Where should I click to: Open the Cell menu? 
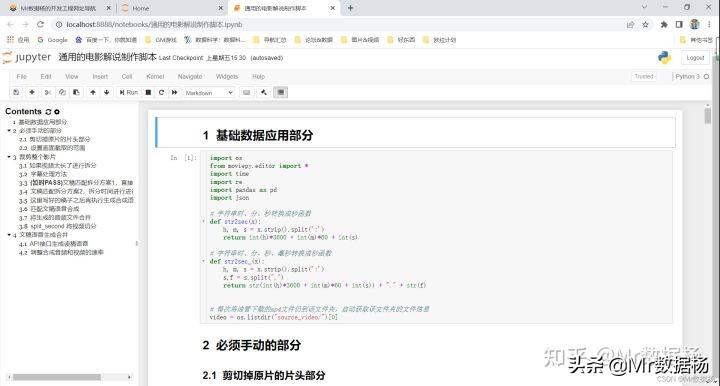click(127, 77)
